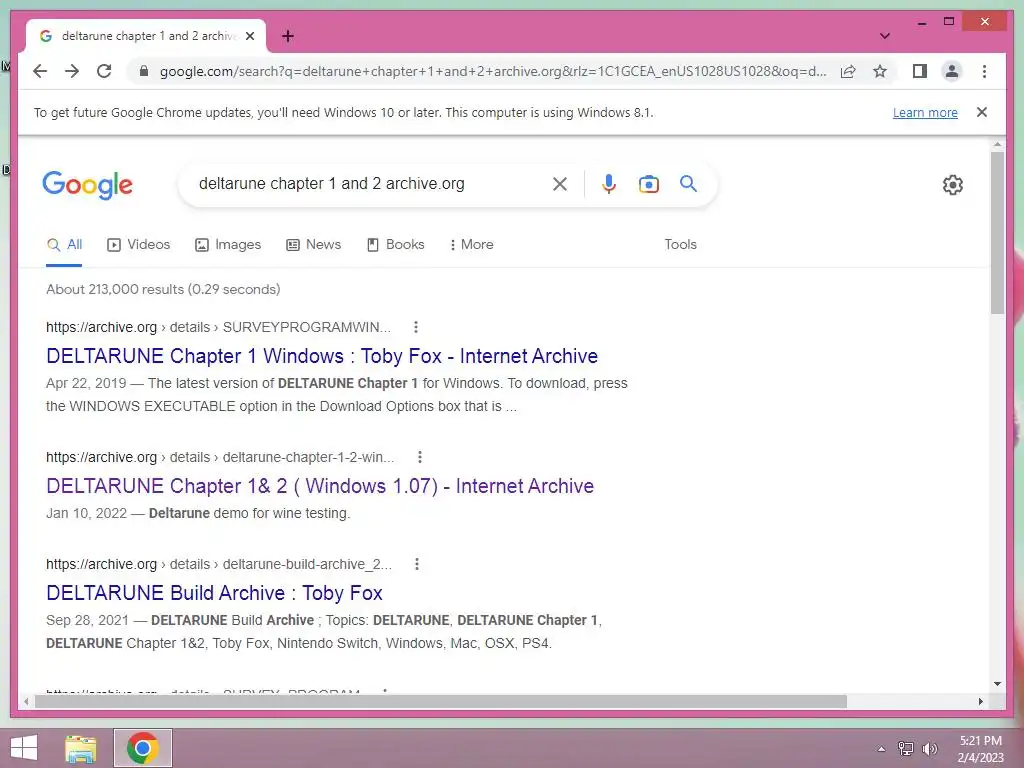The width and height of the screenshot is (1024, 768).
Task: Click the horizontal scrollbar thumb
Action: click(441, 702)
